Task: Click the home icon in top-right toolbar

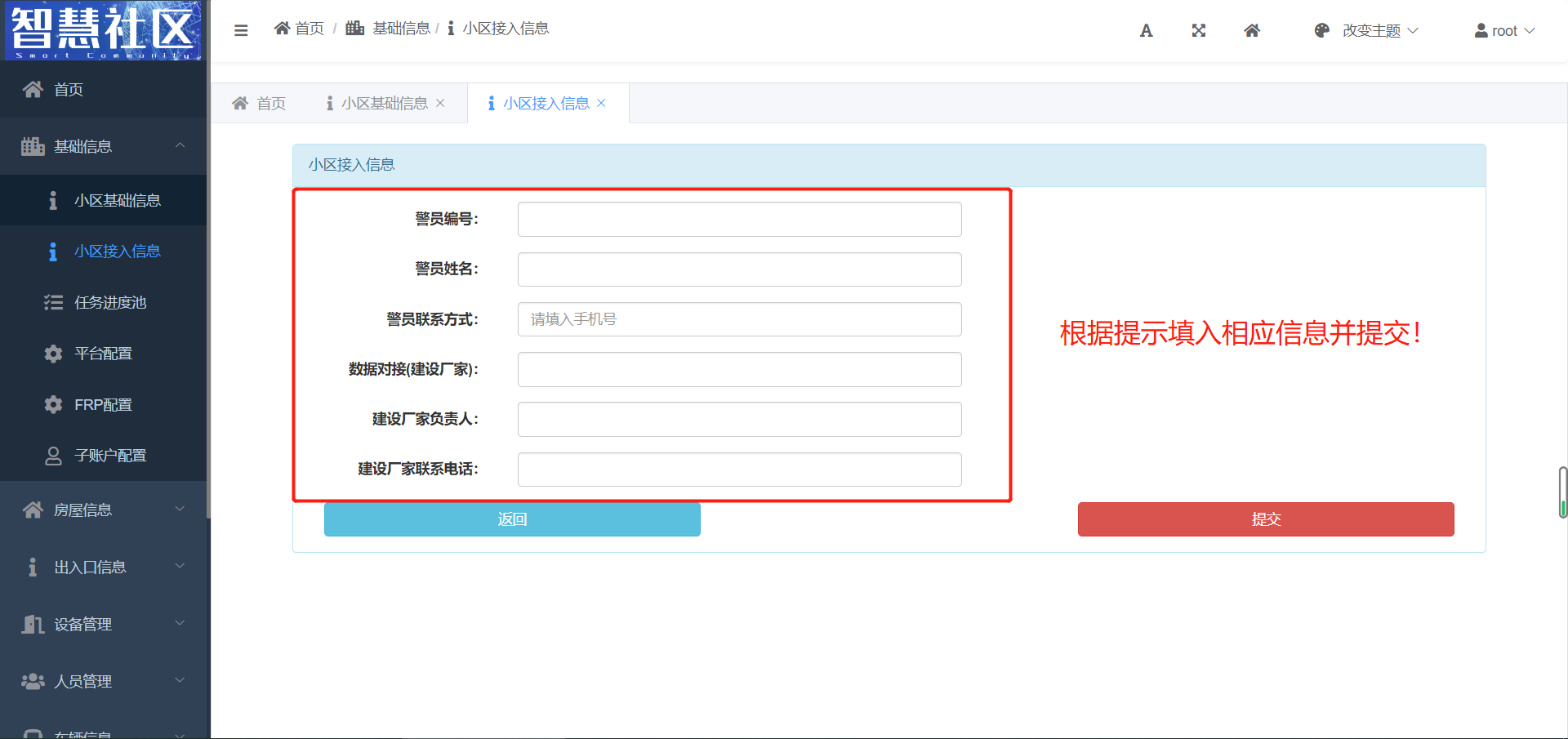Action: [1251, 31]
